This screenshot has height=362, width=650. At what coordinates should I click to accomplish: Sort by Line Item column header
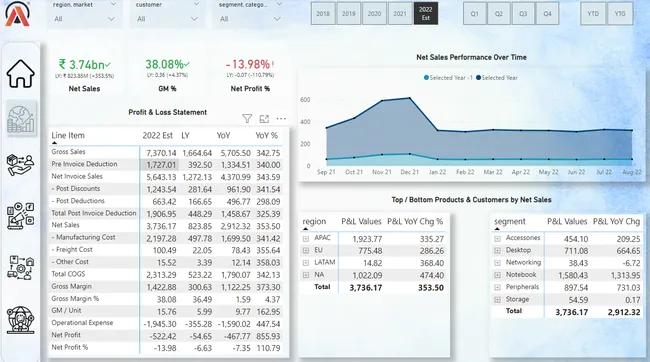pos(68,135)
